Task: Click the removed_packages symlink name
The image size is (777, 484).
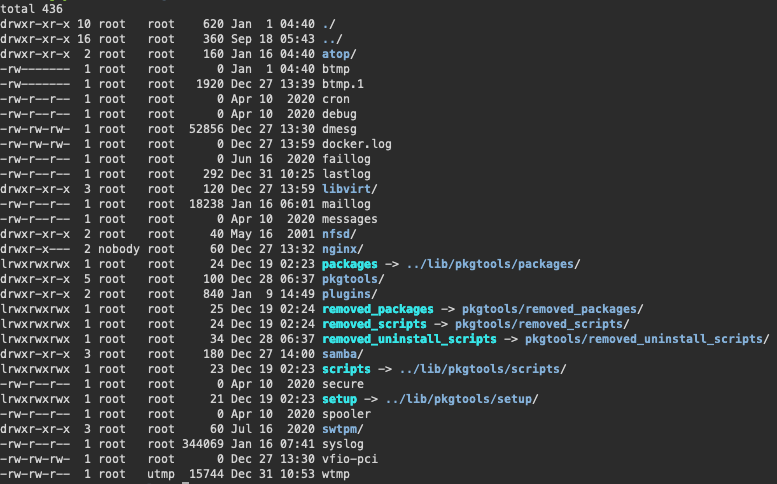Action: click(x=378, y=309)
